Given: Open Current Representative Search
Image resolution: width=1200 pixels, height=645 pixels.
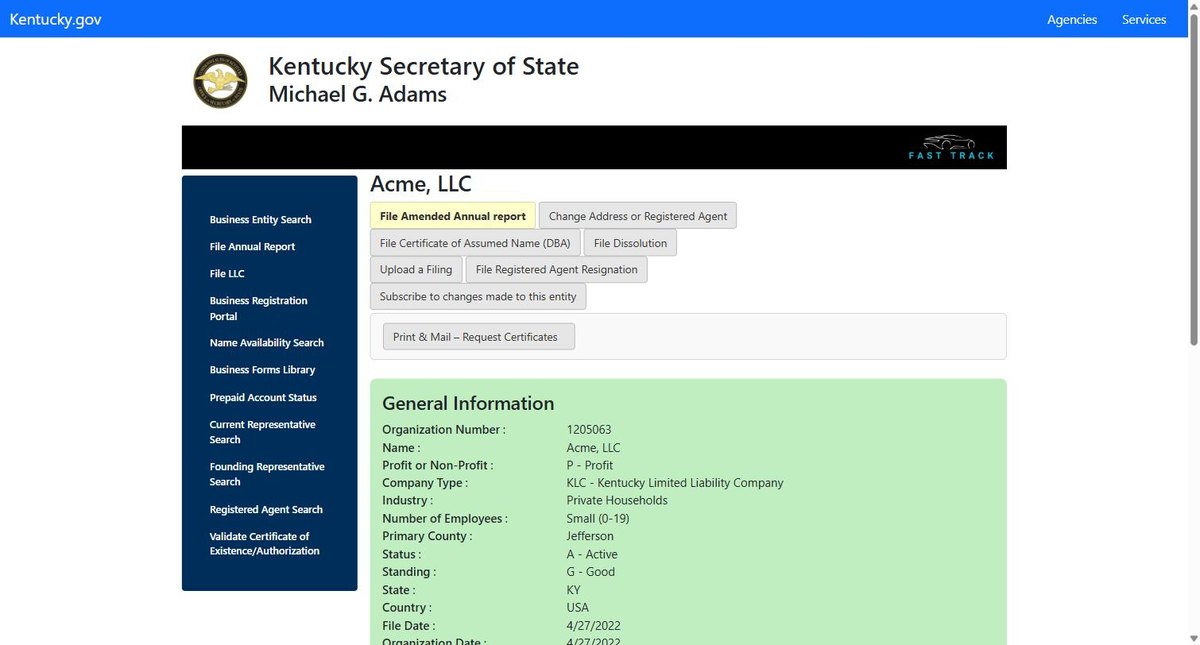Looking at the screenshot, I should click(262, 432).
